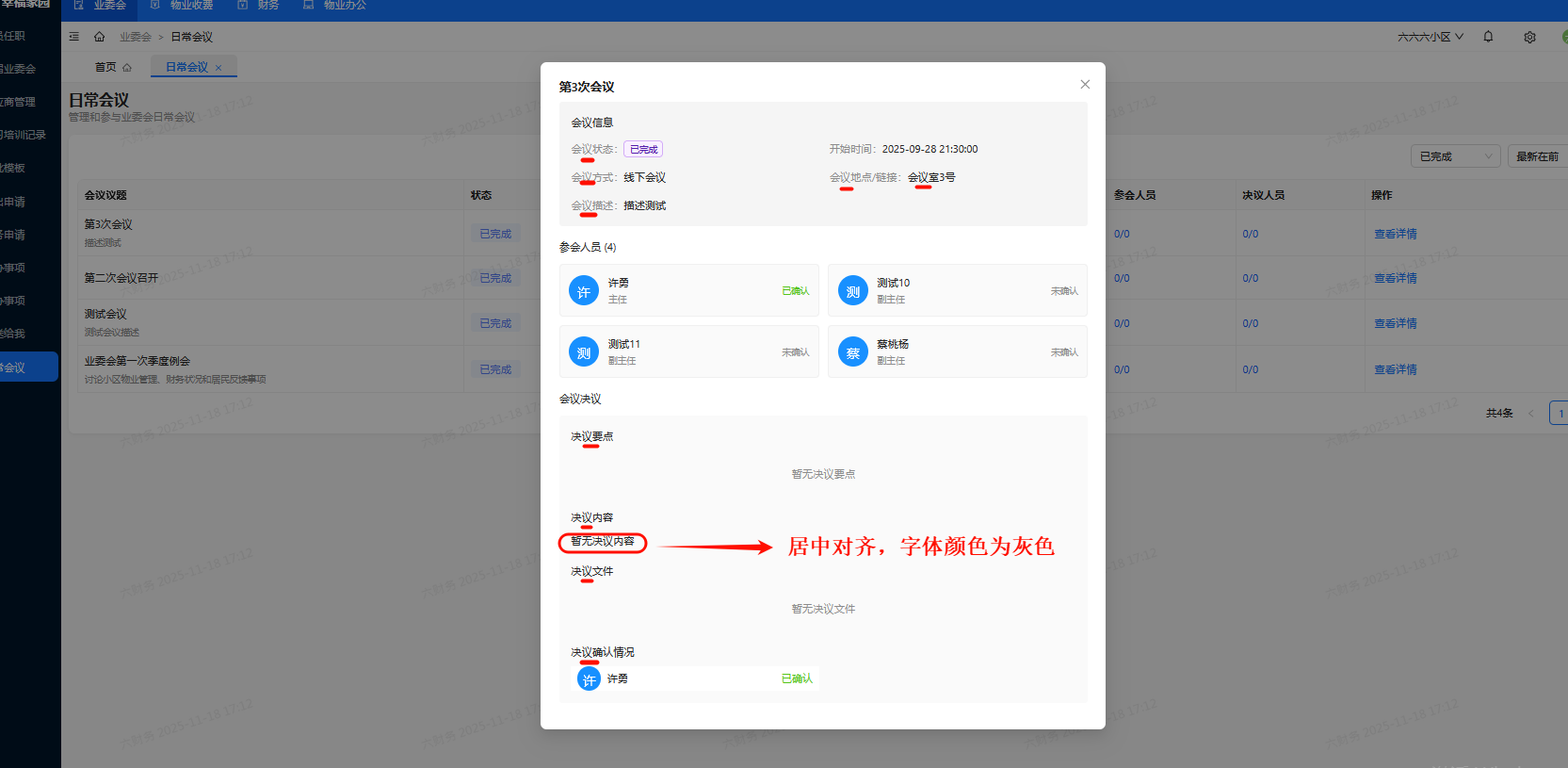Click the 业委会 breadcrumb link
This screenshot has height=768, width=1568.
(x=135, y=37)
